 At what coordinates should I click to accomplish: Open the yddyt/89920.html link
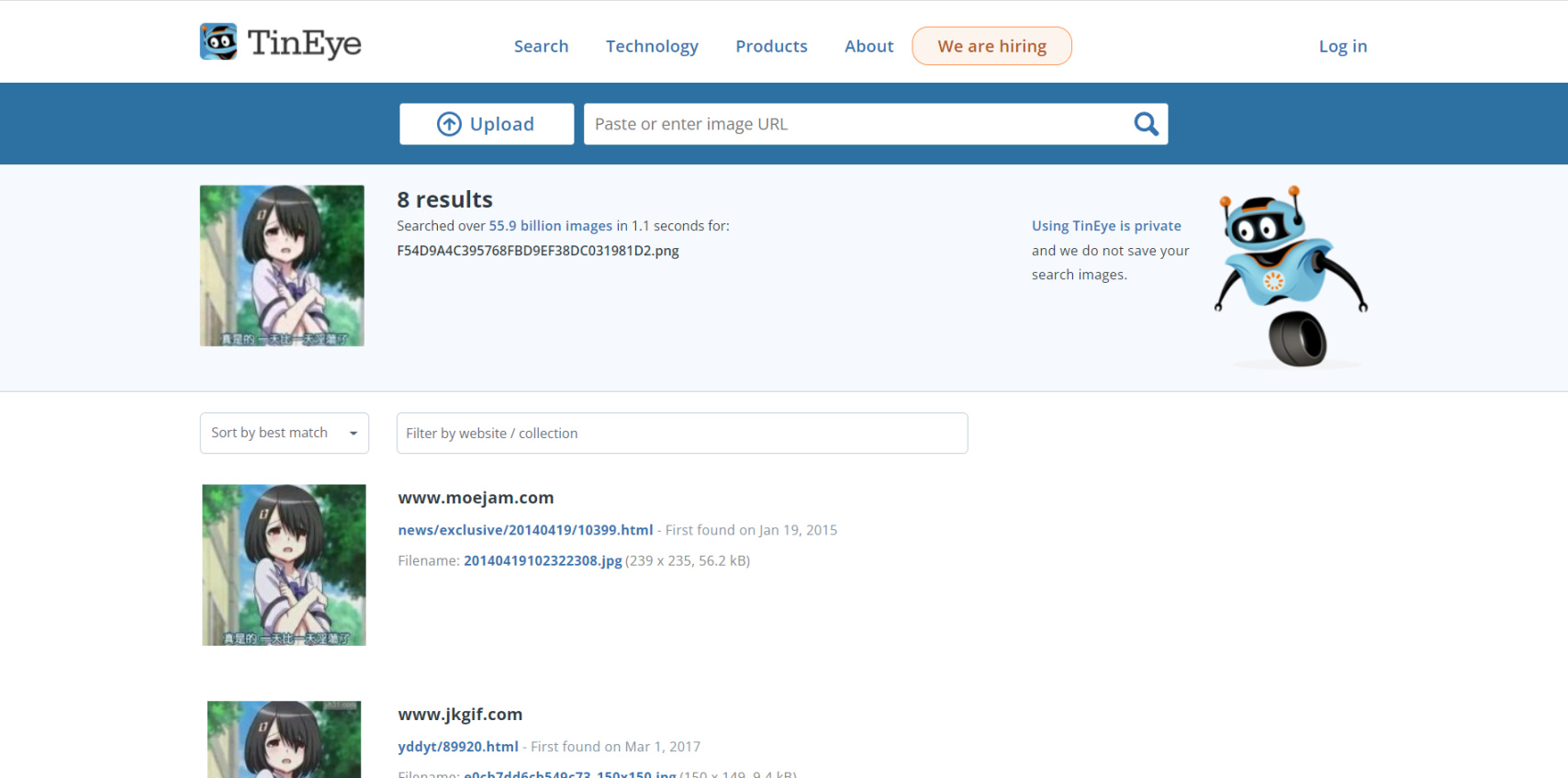click(x=458, y=747)
